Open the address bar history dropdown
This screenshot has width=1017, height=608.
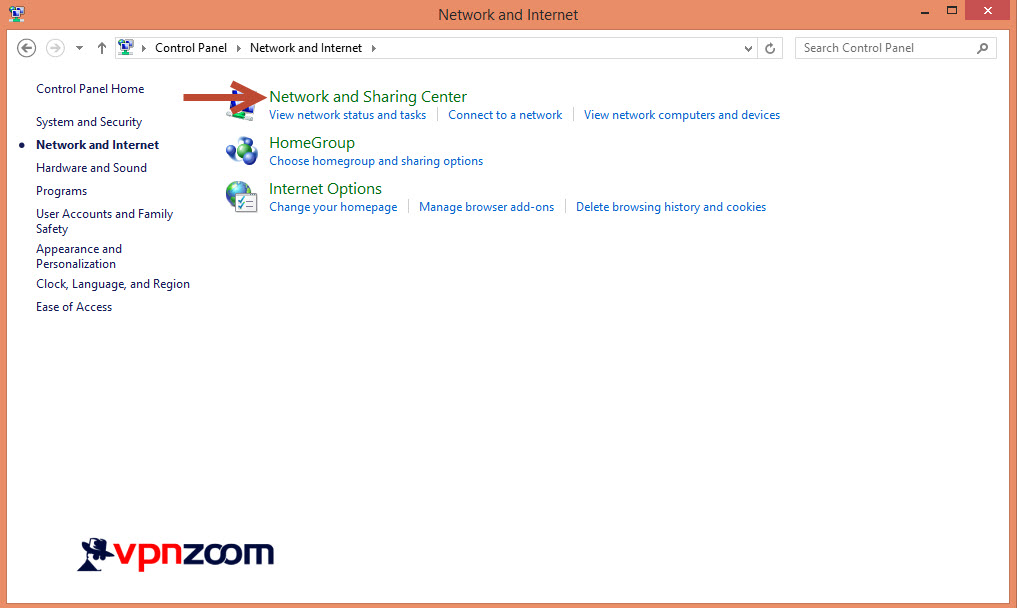pos(748,48)
